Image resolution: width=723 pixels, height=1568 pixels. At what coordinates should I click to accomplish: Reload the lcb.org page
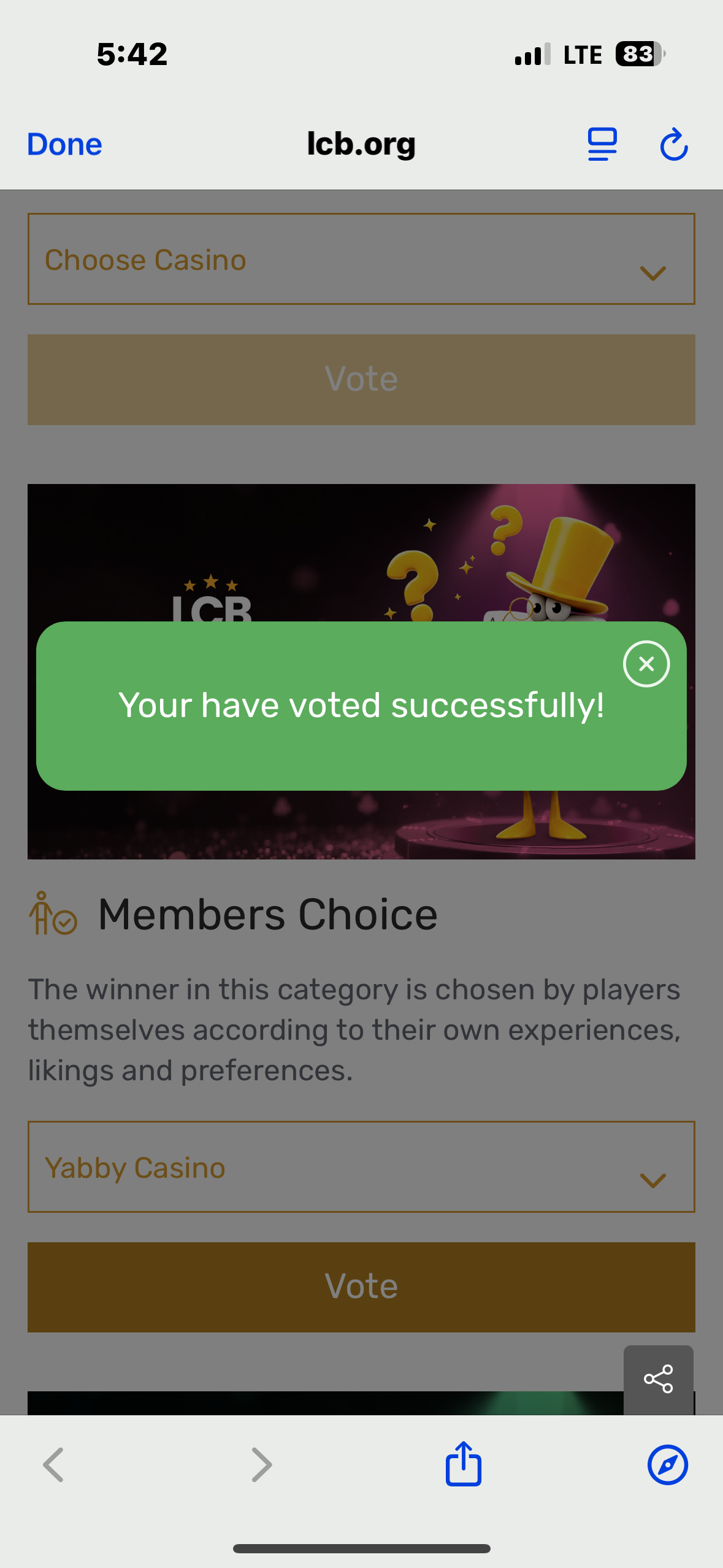pyautogui.click(x=674, y=145)
